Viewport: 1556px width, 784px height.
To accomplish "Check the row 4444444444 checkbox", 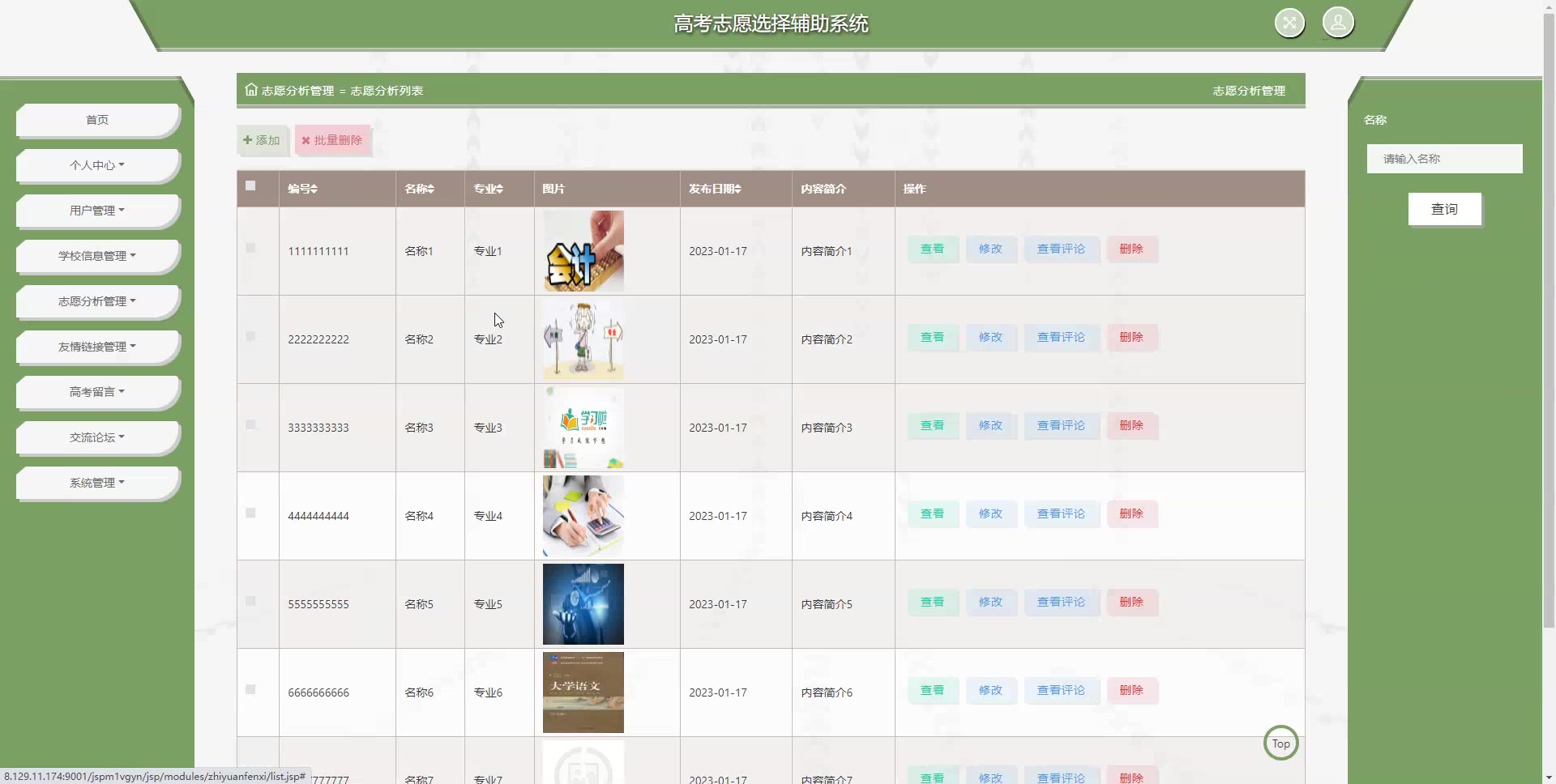I will 250,513.
